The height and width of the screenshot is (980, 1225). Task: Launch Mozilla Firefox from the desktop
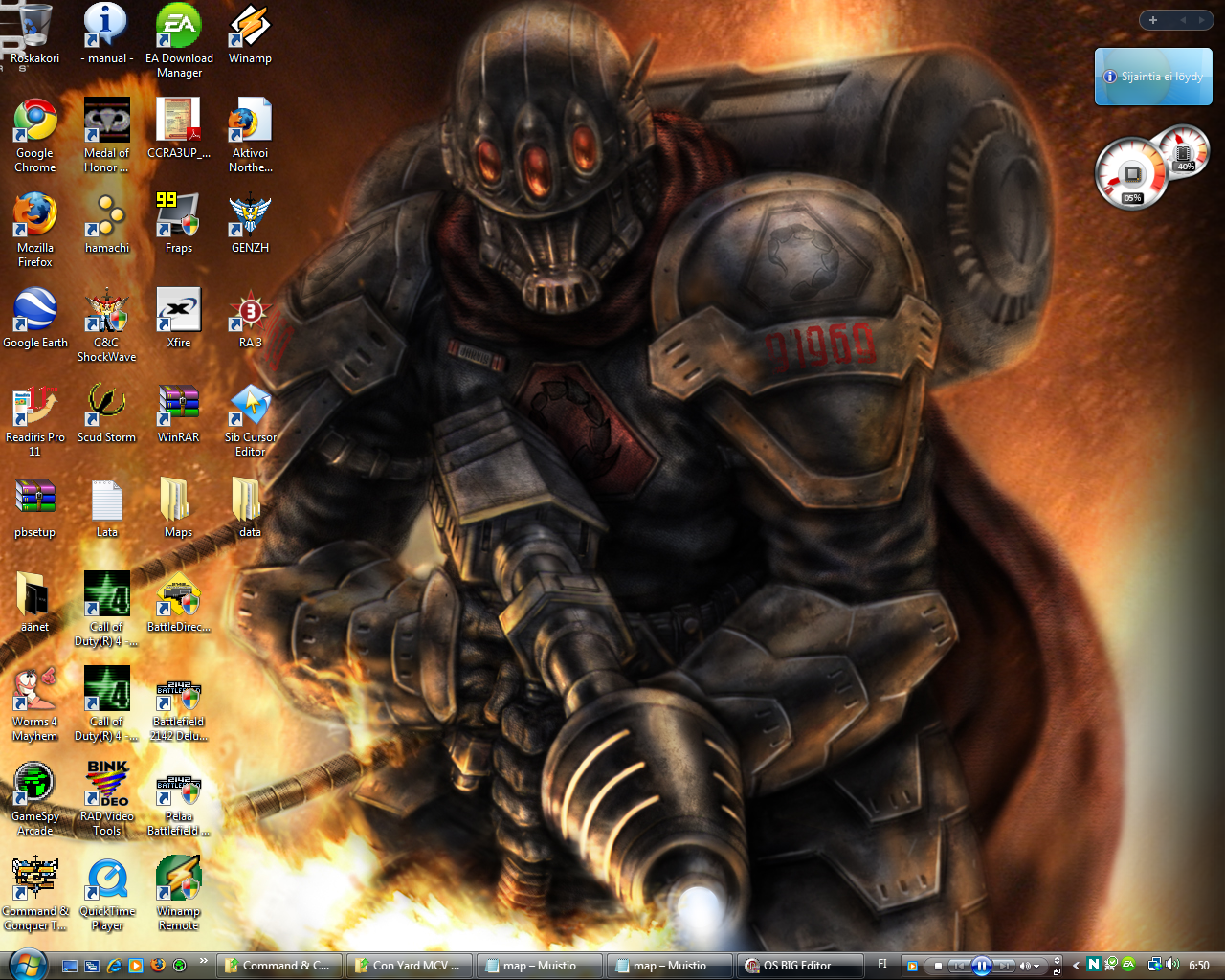(x=35, y=216)
